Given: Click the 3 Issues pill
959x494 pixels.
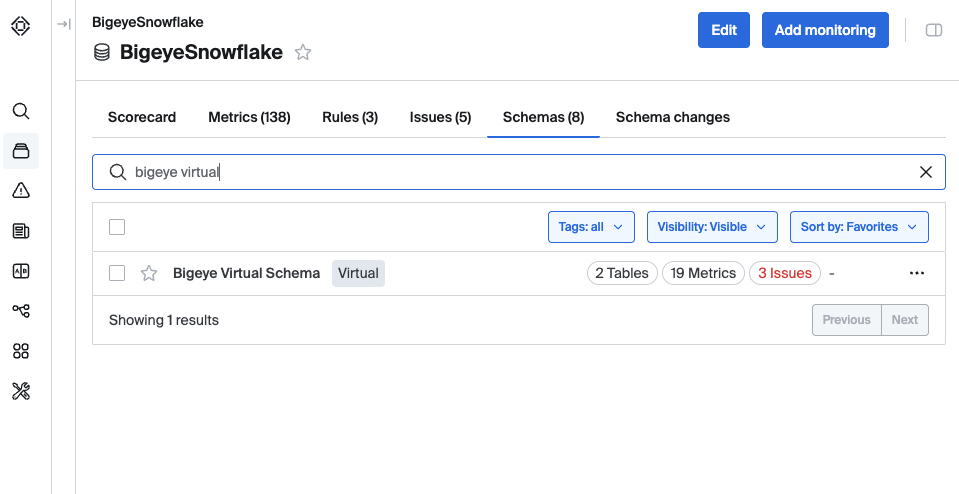Looking at the screenshot, I should tap(785, 273).
